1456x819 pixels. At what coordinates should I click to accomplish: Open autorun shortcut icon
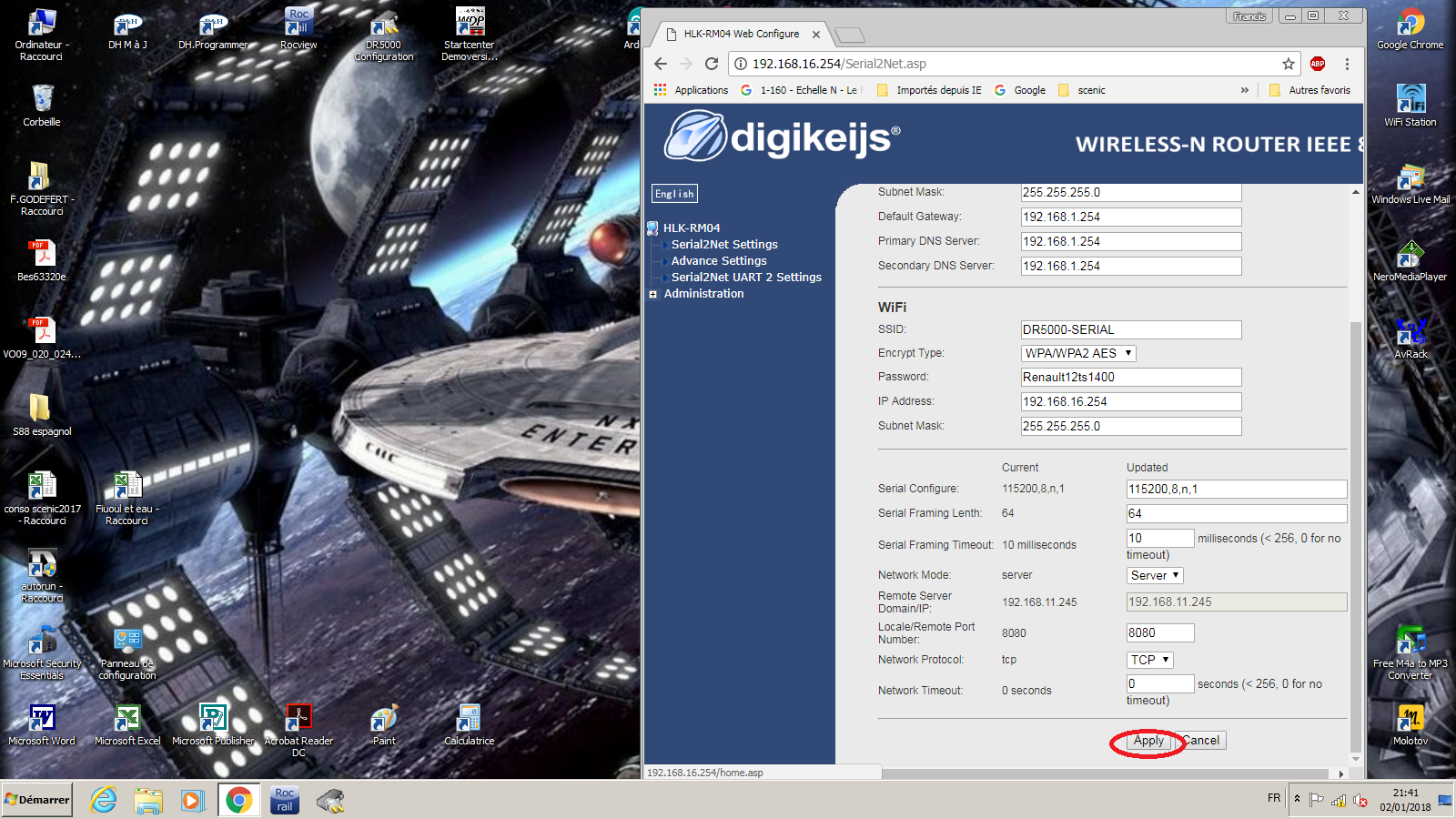tap(42, 576)
